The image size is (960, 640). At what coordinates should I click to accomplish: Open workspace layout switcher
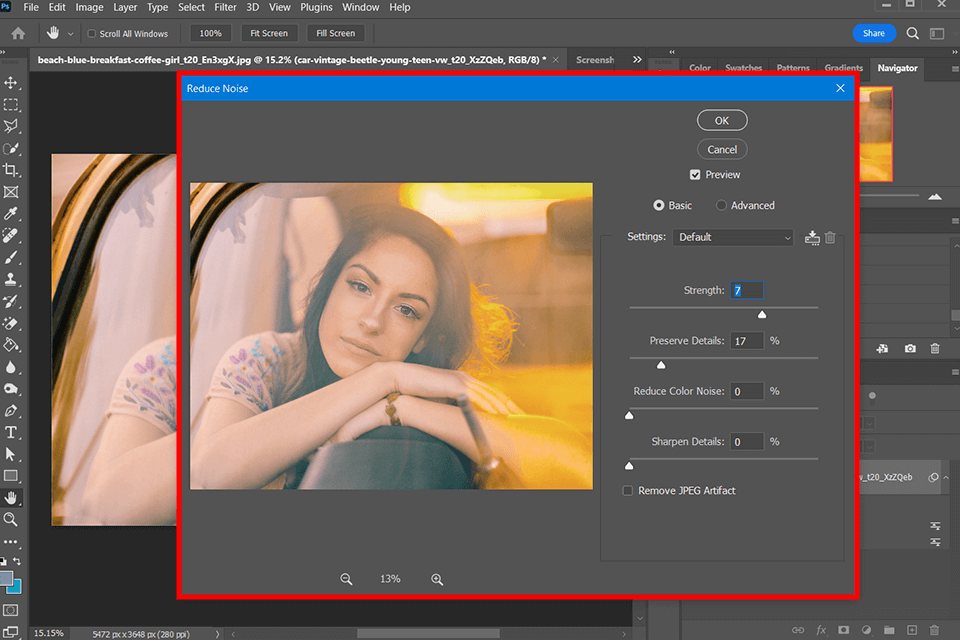pos(937,33)
